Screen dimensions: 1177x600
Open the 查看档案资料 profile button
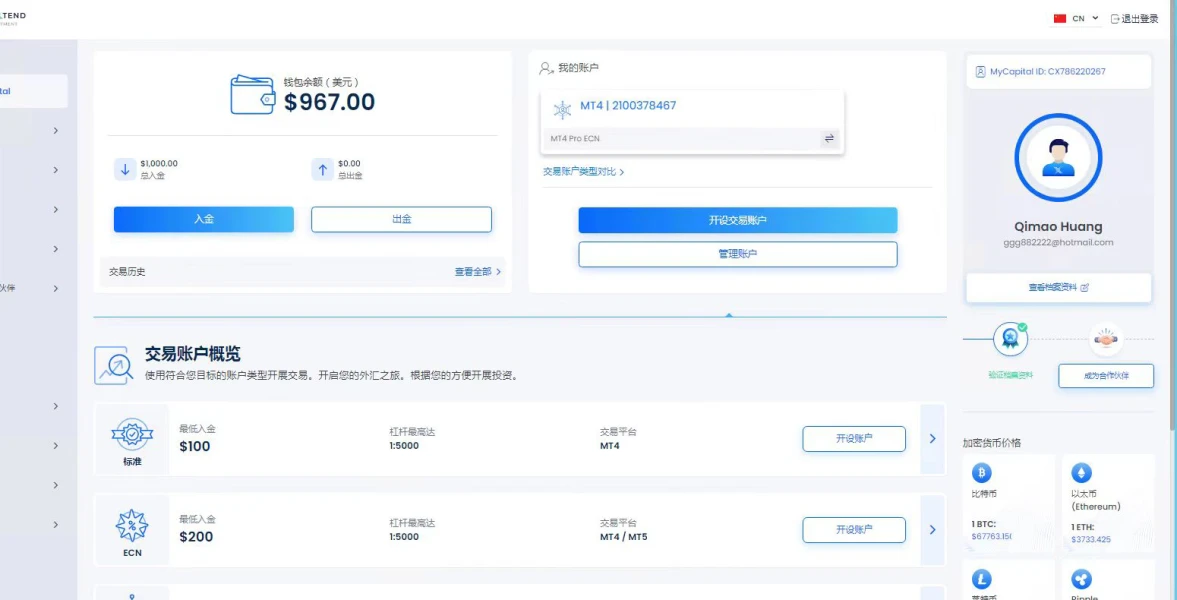(x=1058, y=288)
